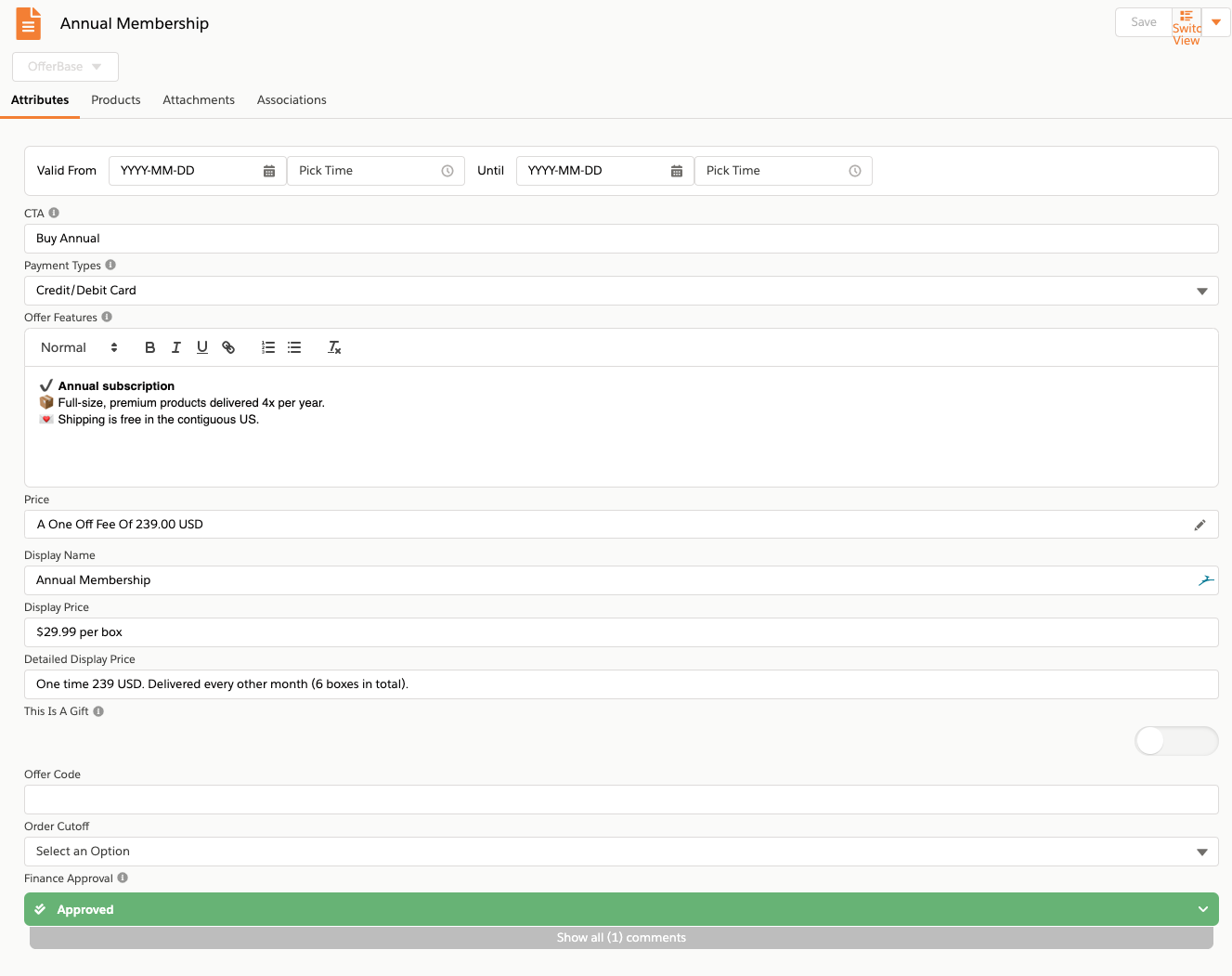Open the Associations tab
This screenshot has width=1232, height=976.
pos(291,99)
